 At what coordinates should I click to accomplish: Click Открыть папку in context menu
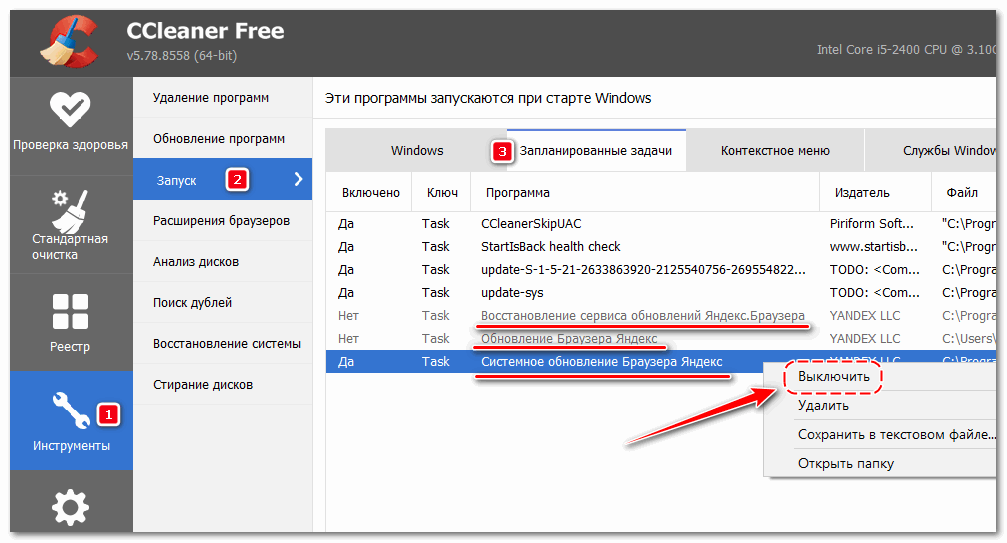coord(845,463)
